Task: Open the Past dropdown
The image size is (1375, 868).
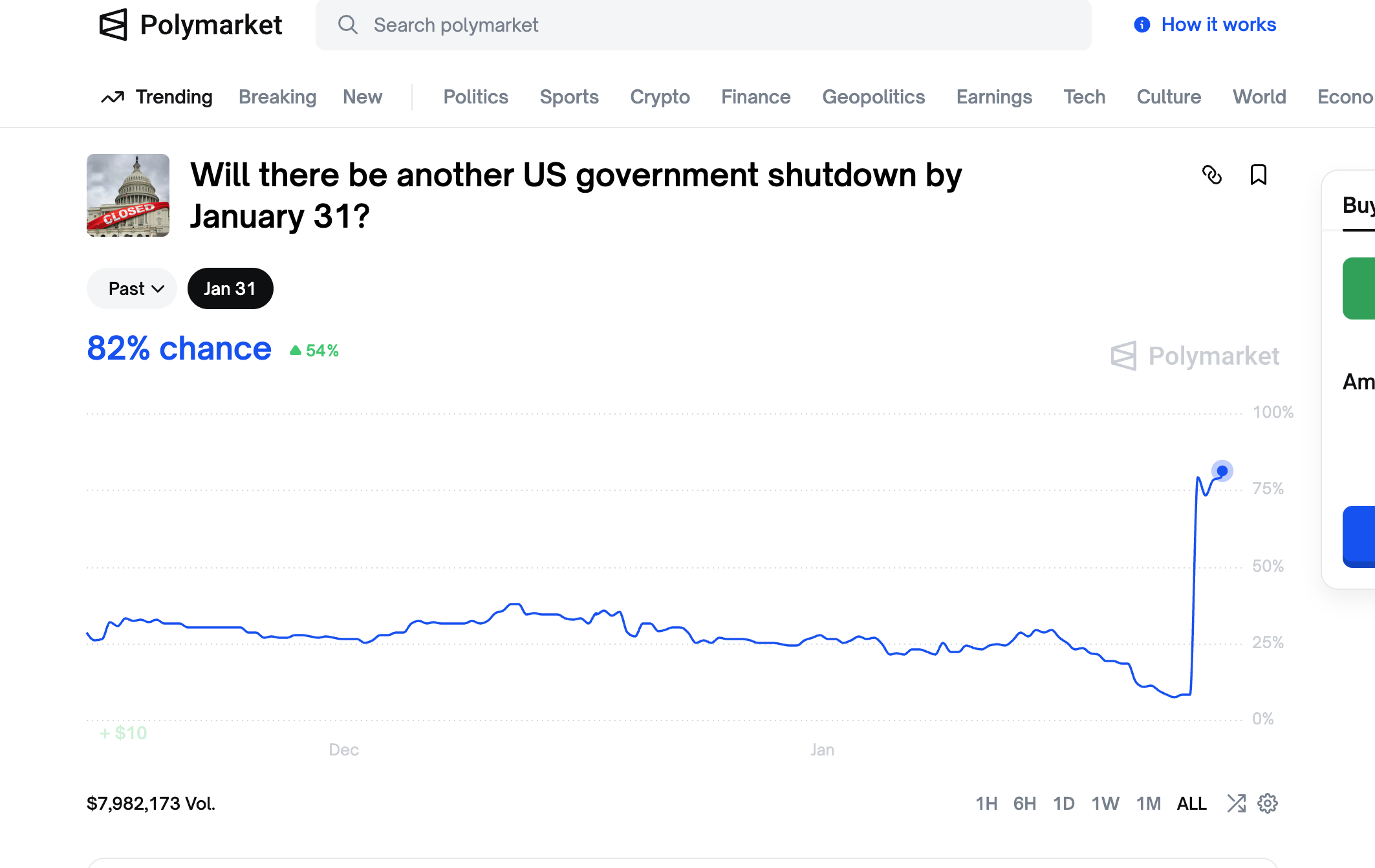Action: pyautogui.click(x=131, y=288)
